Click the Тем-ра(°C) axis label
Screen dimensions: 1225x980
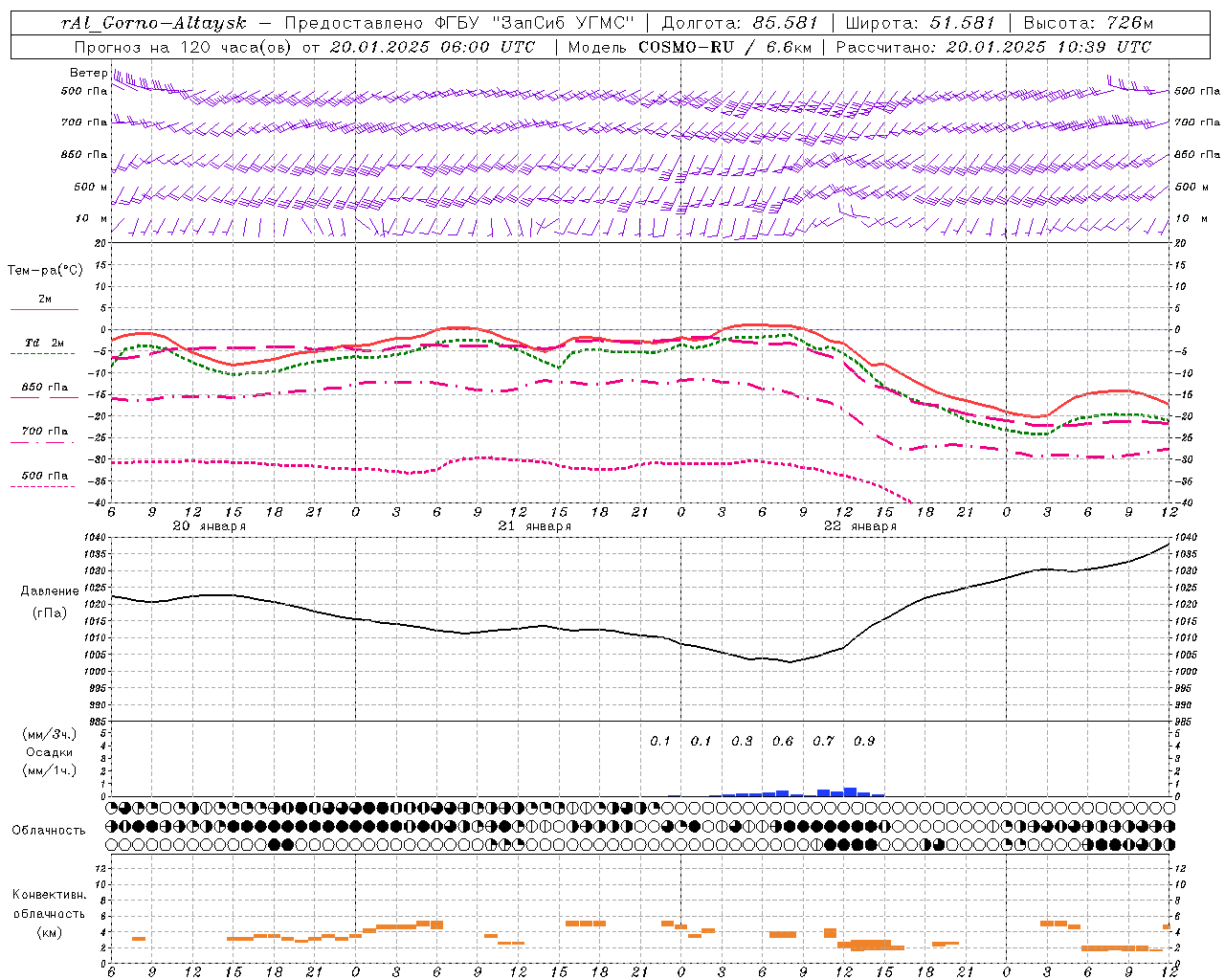point(45,271)
